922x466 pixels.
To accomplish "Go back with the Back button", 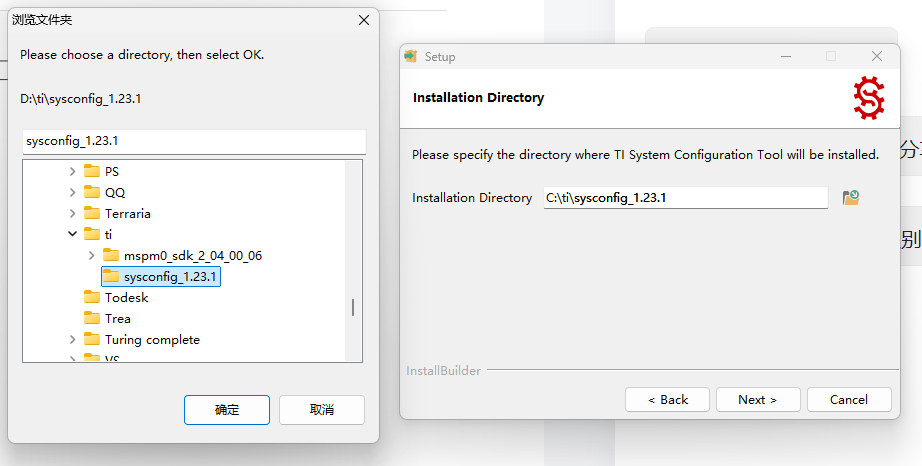I will (667, 400).
